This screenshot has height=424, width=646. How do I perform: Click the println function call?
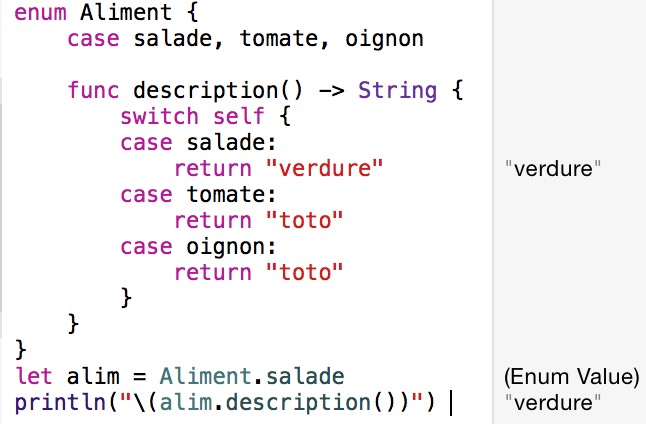coord(61,403)
